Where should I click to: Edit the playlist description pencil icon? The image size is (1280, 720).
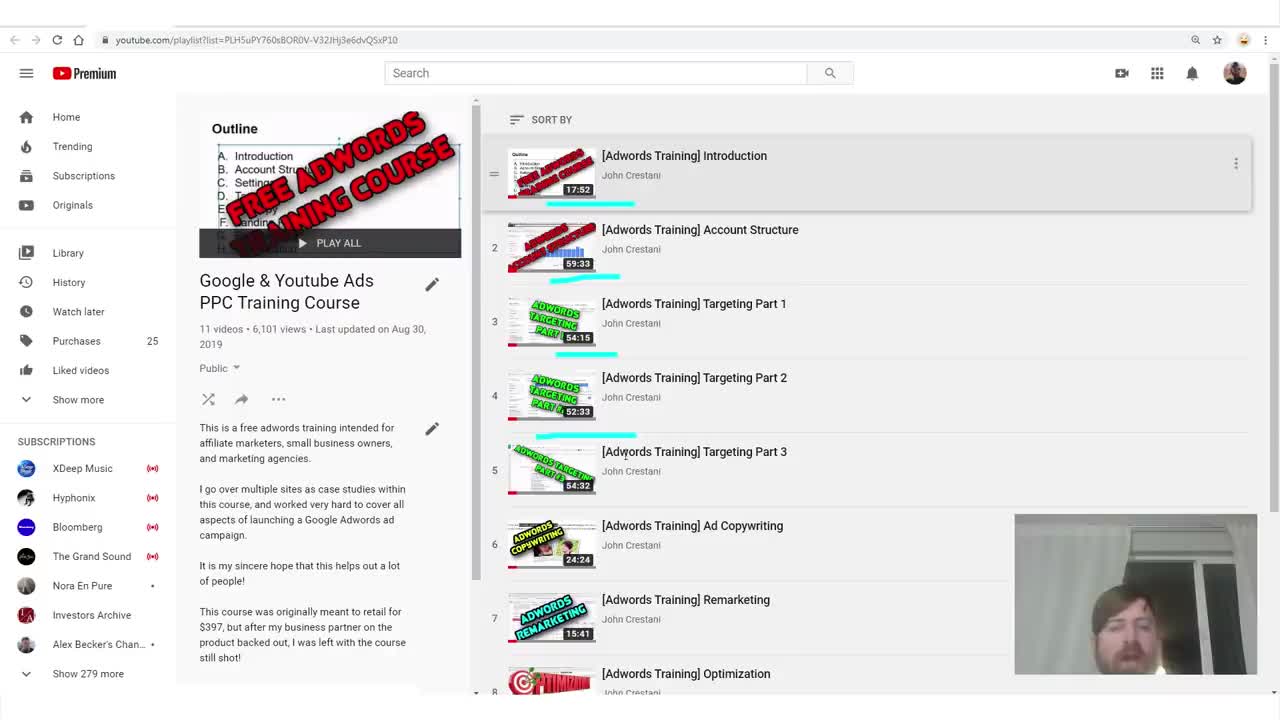[x=432, y=429]
